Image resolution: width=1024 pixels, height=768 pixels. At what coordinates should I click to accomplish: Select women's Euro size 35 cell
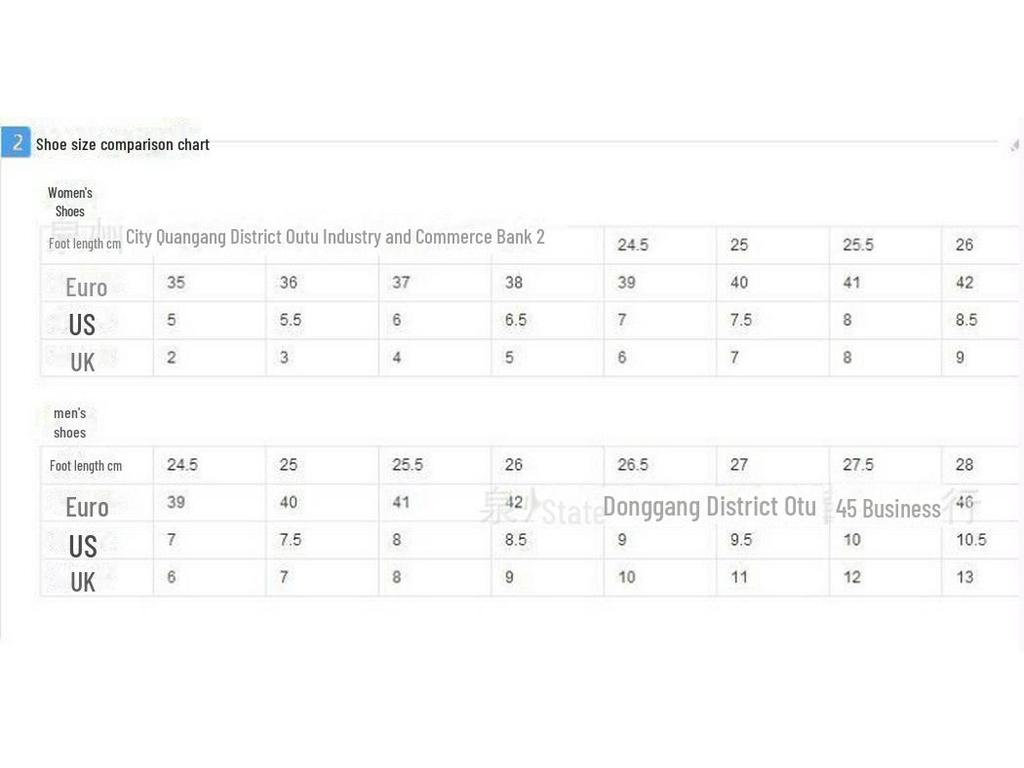click(x=176, y=283)
